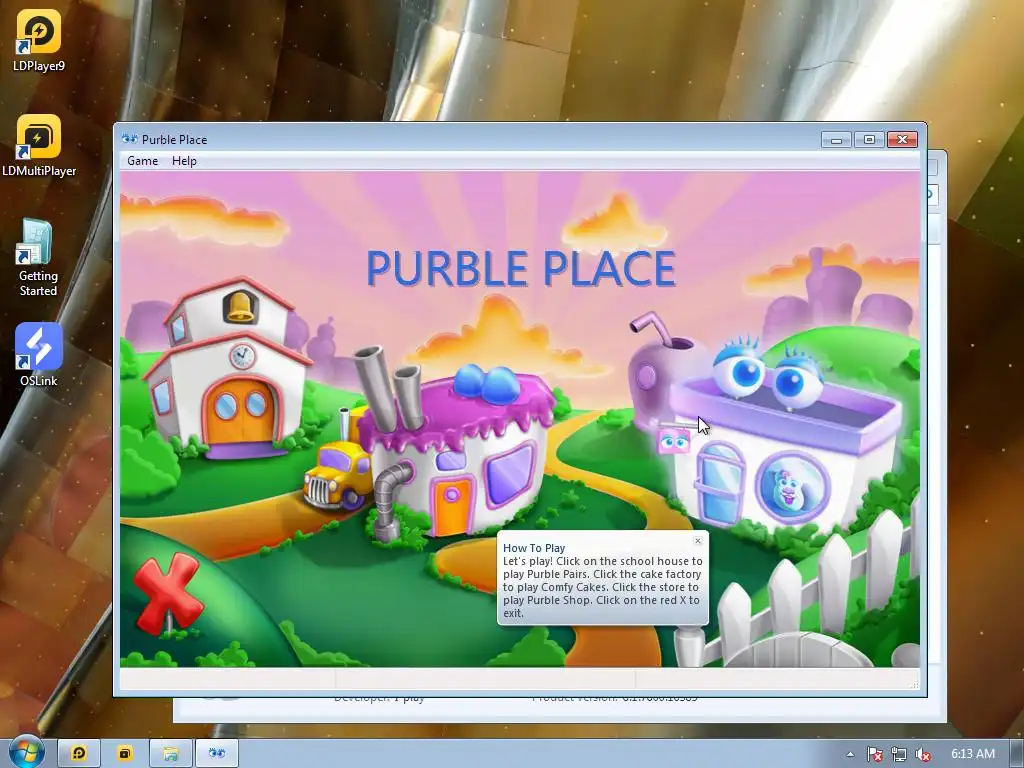Click the Show desktop strip at the taskbar end

pyautogui.click(x=1017, y=754)
